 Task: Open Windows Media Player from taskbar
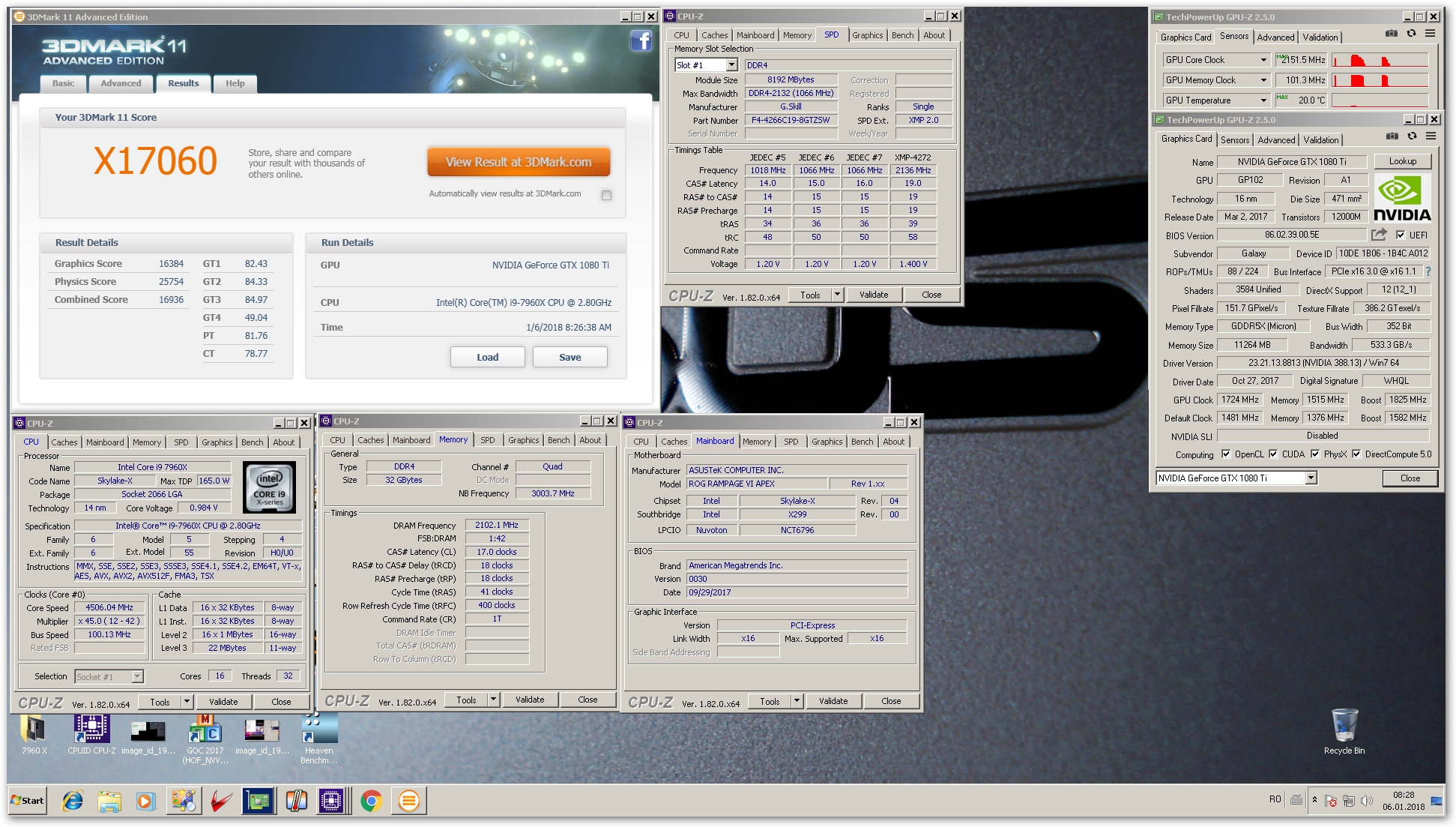(145, 801)
